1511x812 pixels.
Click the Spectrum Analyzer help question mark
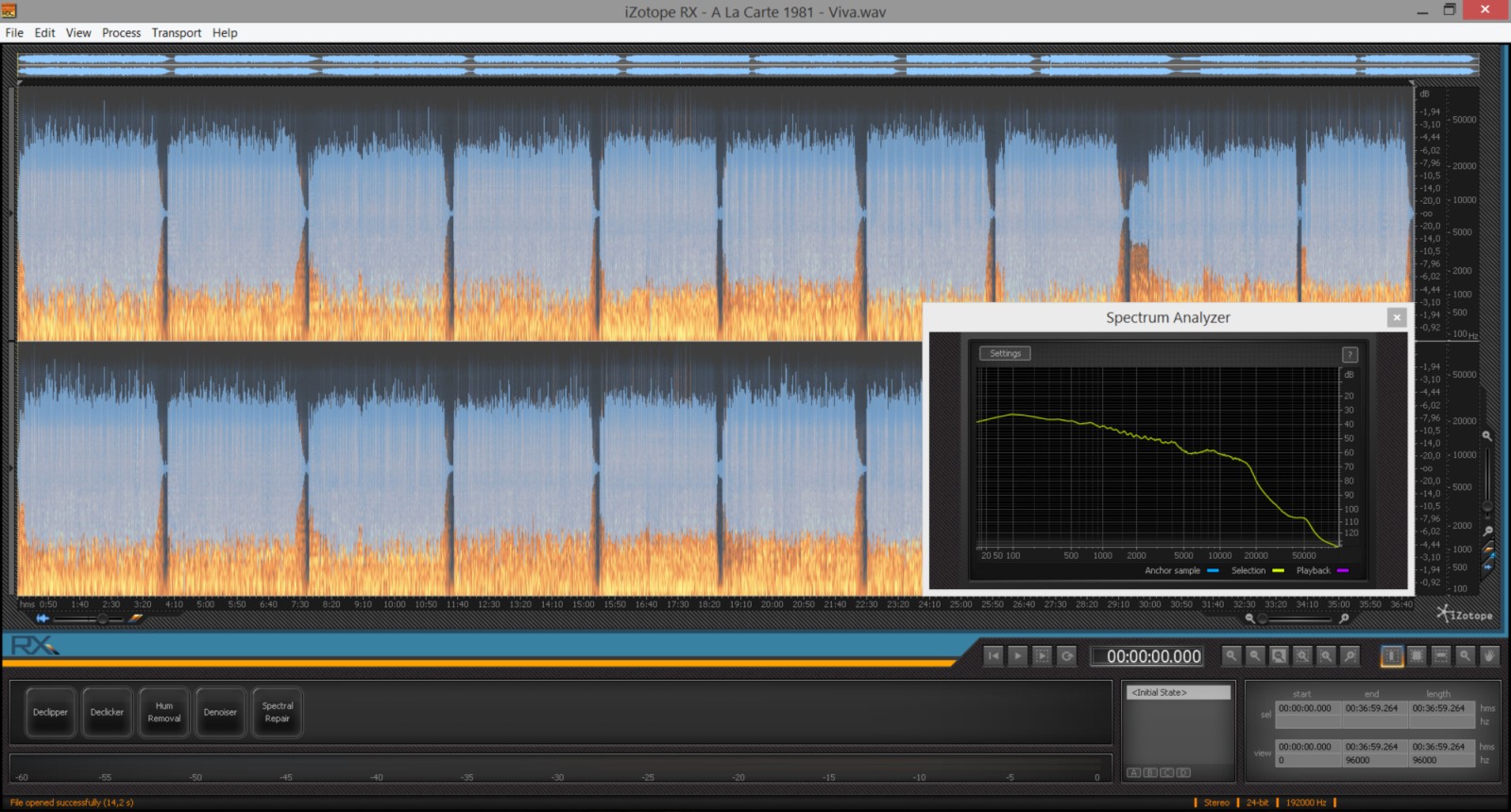[x=1350, y=355]
